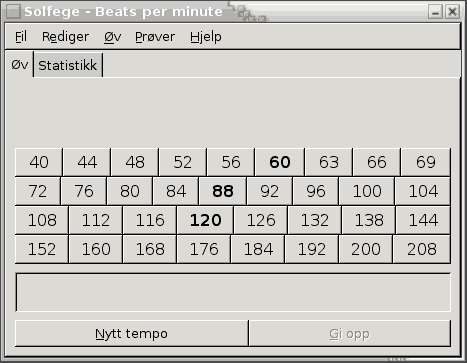Select the 116 bpm button
Image resolution: width=467 pixels, height=363 pixels.
click(x=150, y=220)
